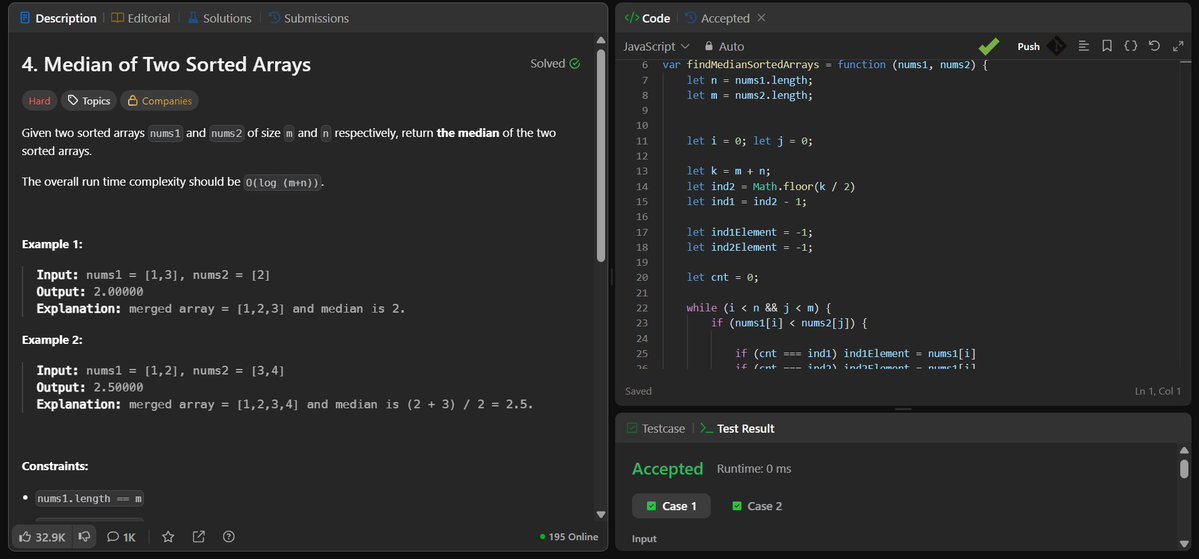Click the Example 2 heading
Screen dimensions: 1199x559
tap(52, 340)
